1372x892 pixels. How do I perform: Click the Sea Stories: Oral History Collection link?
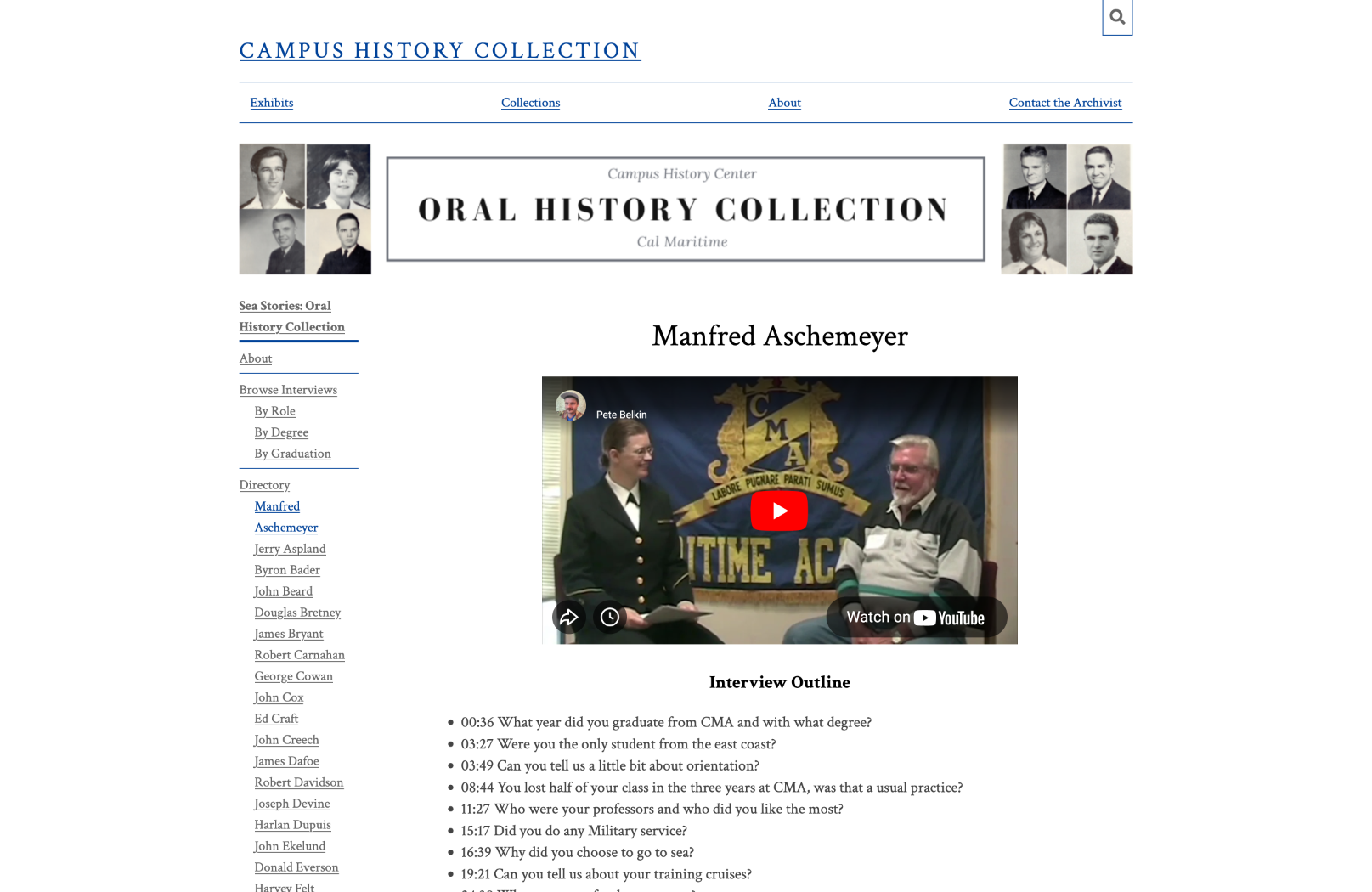point(291,316)
